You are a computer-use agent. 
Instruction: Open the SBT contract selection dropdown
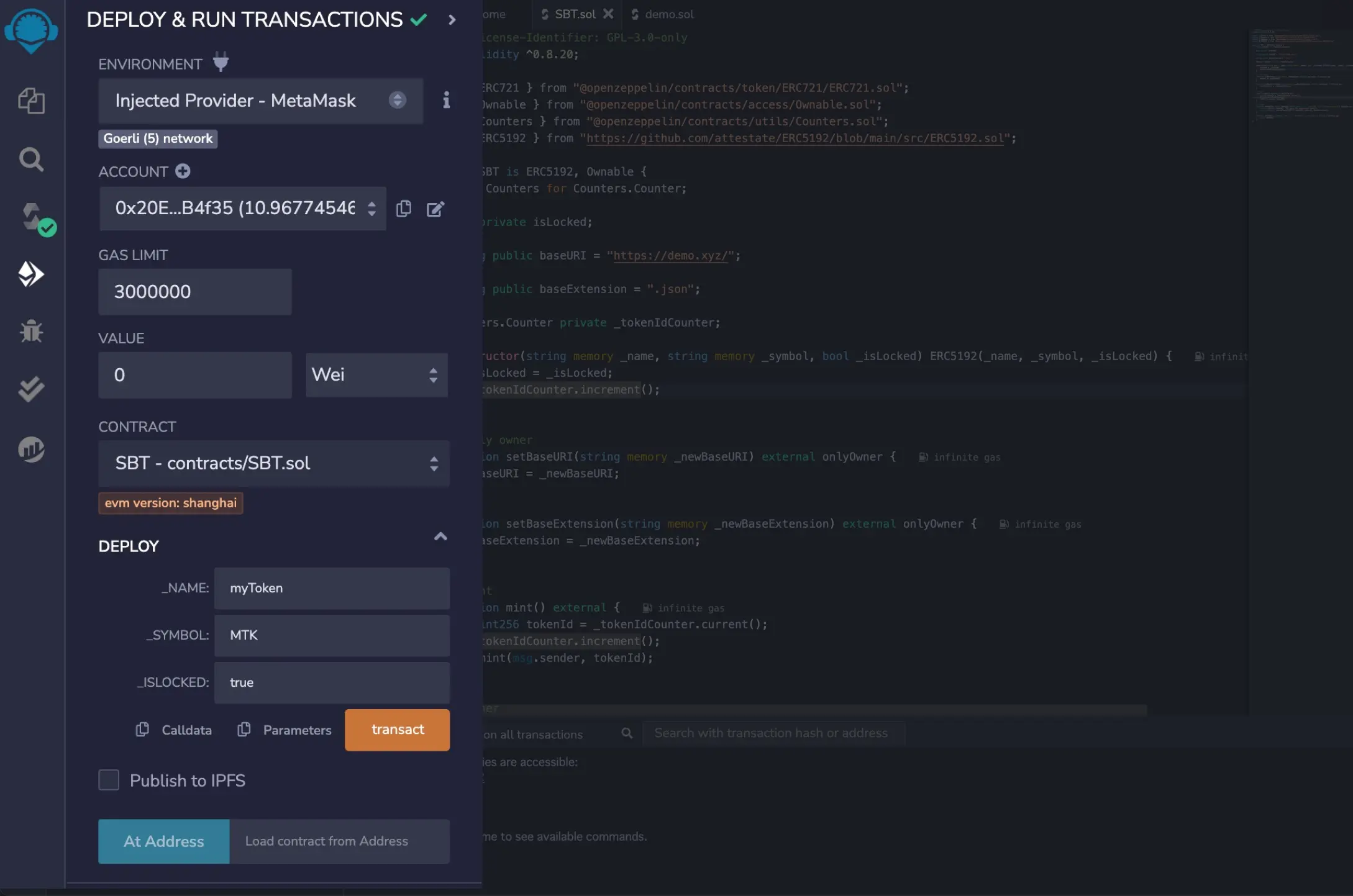point(273,463)
